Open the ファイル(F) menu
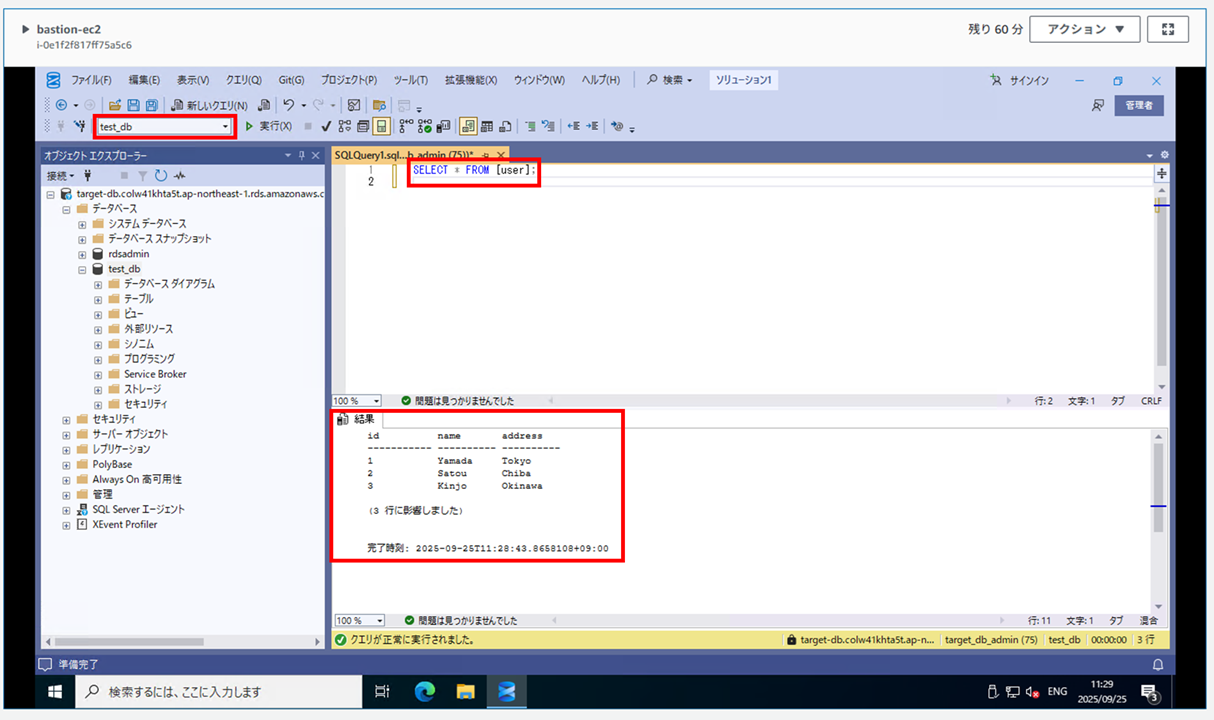The image size is (1214, 720). pos(91,80)
